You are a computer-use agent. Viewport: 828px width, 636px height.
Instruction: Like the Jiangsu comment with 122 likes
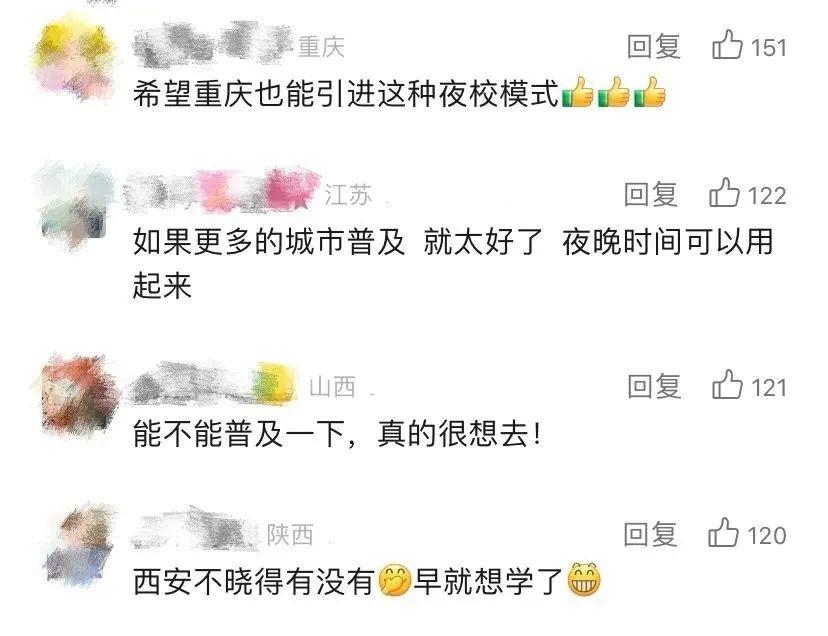coord(724,193)
